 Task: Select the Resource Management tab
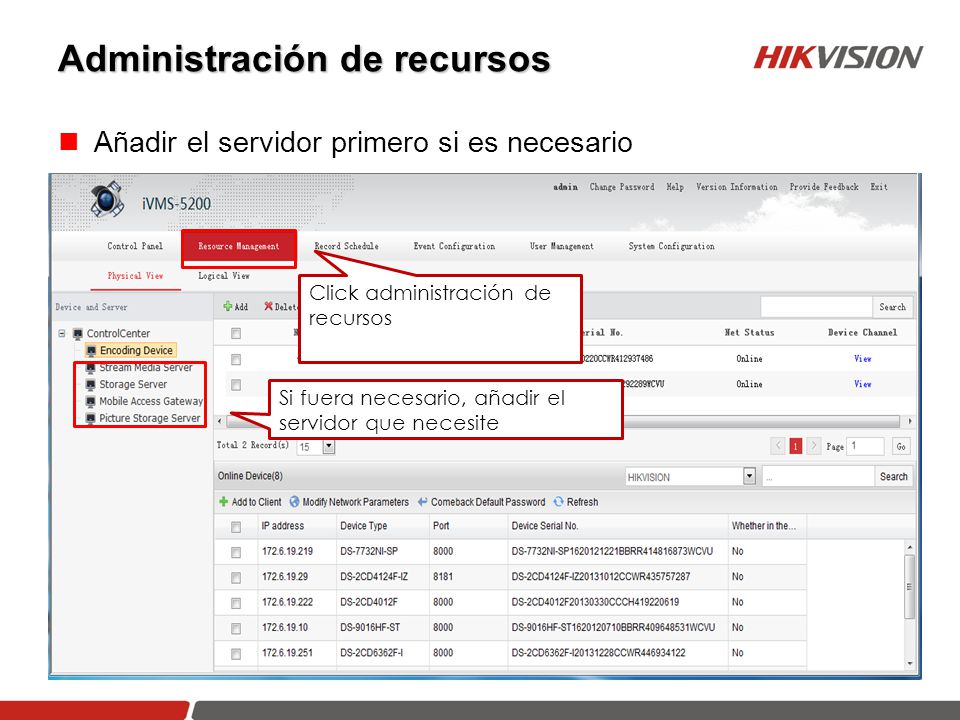point(239,247)
